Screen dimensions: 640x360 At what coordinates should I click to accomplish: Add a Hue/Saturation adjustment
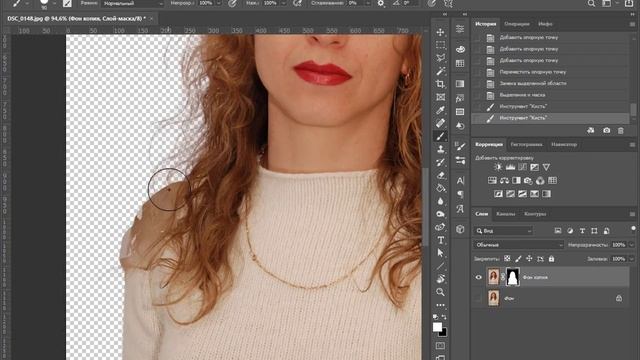tap(492, 180)
